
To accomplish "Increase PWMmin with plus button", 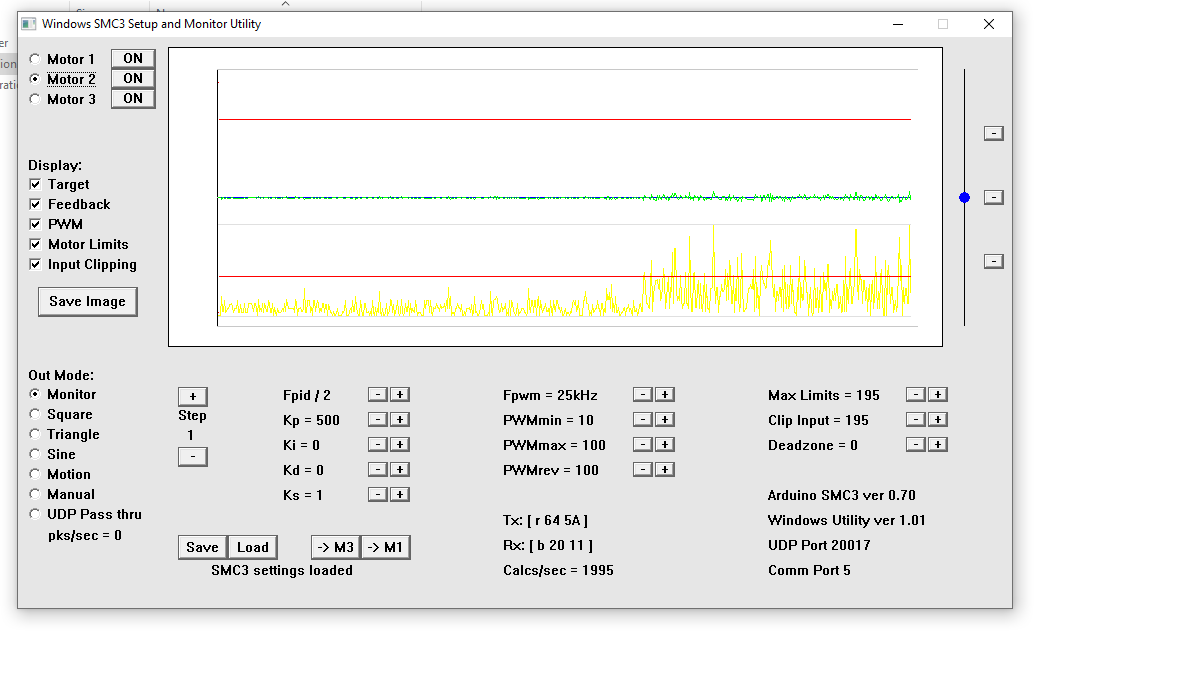I will tap(665, 419).
